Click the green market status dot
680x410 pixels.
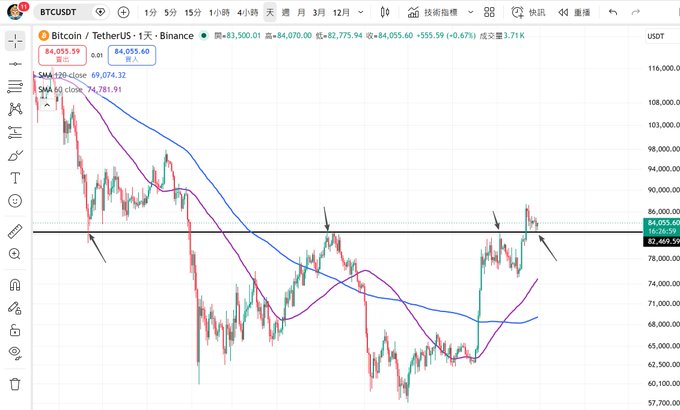point(203,36)
